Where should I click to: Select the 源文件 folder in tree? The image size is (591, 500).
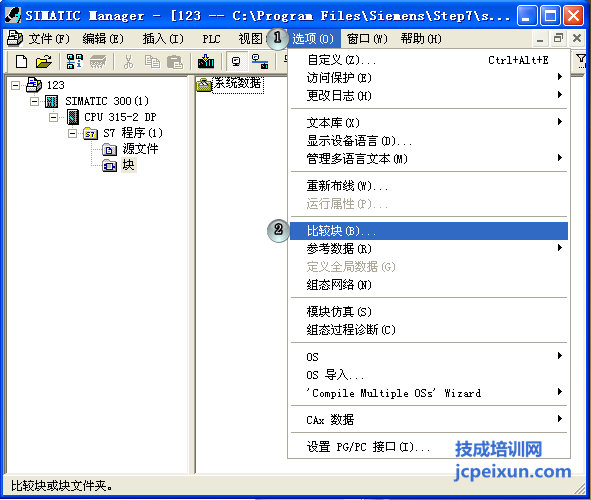pos(140,149)
